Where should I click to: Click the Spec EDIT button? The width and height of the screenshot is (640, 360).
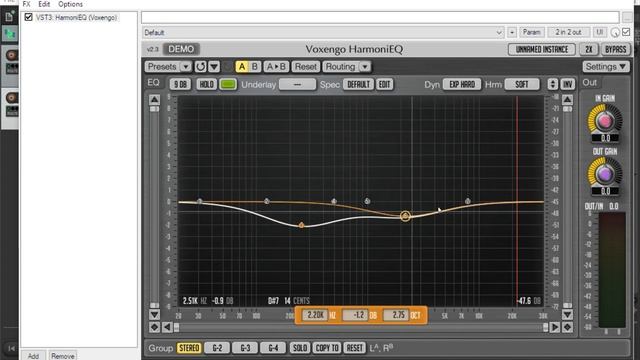point(384,84)
